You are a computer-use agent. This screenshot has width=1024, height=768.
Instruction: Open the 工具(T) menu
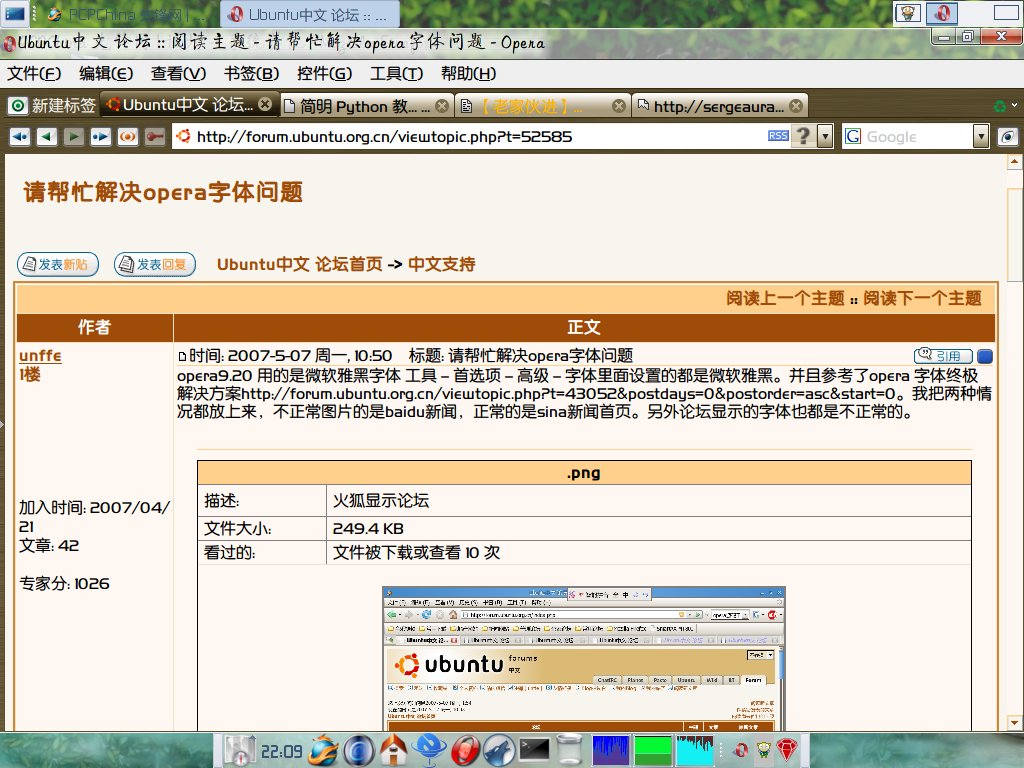(x=396, y=73)
